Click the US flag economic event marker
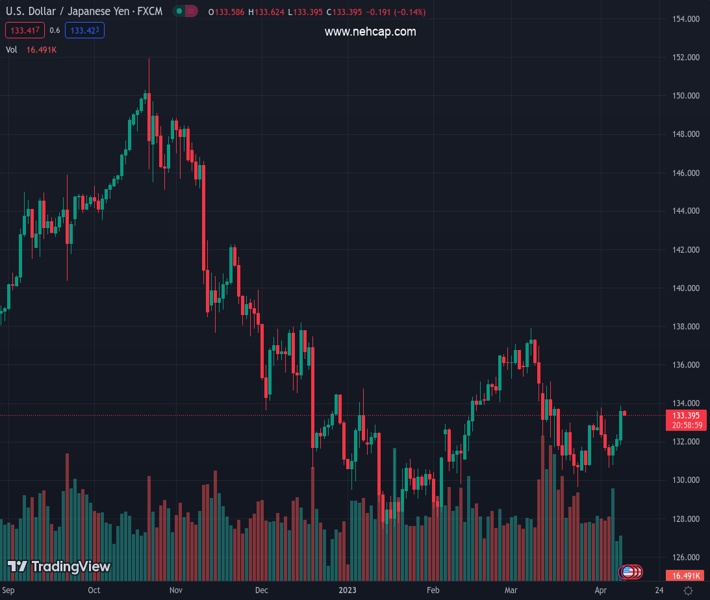The image size is (710, 600). [x=628, y=572]
